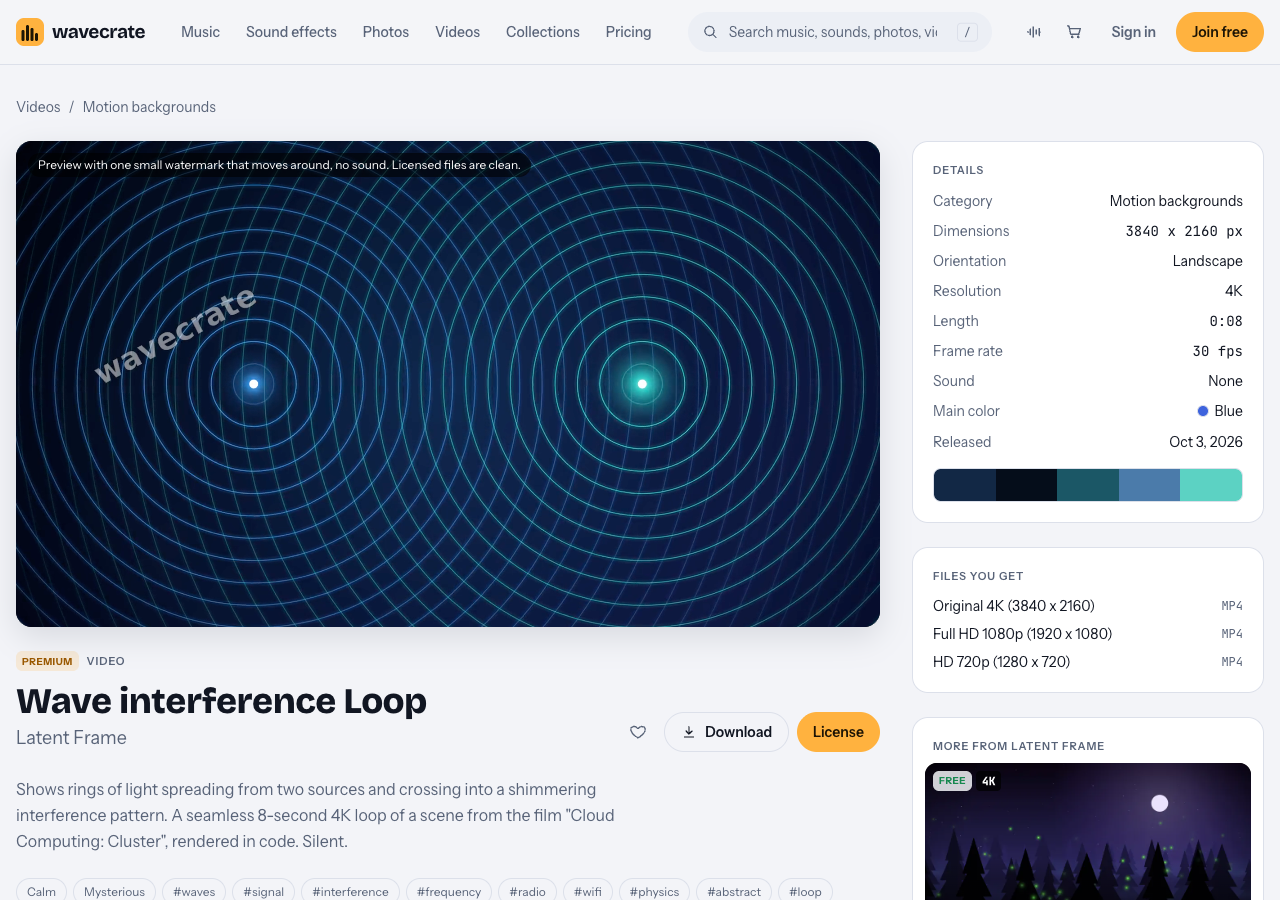This screenshot has height=900, width=1280.
Task: Open the shopping cart
Action: [1074, 32]
